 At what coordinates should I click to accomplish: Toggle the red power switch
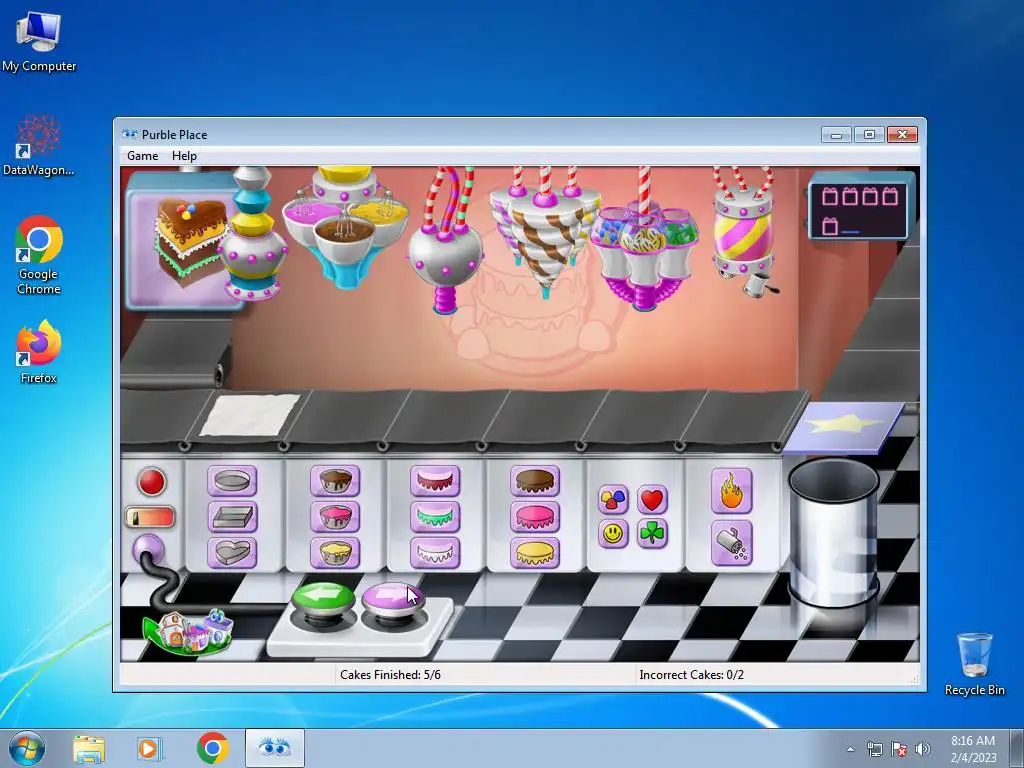[x=150, y=518]
